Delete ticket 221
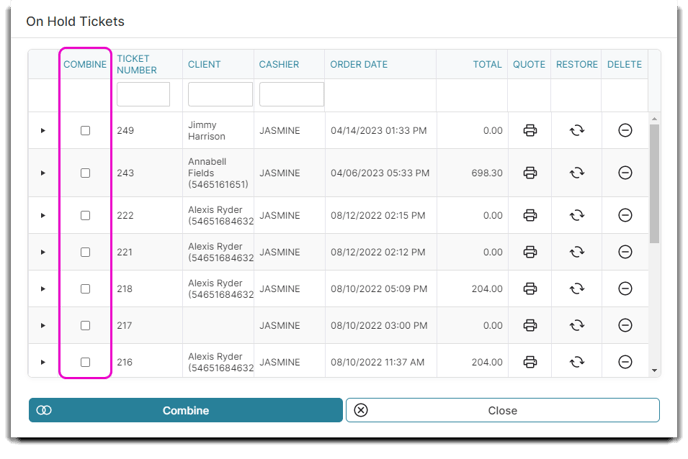The image size is (688, 459). tap(625, 252)
